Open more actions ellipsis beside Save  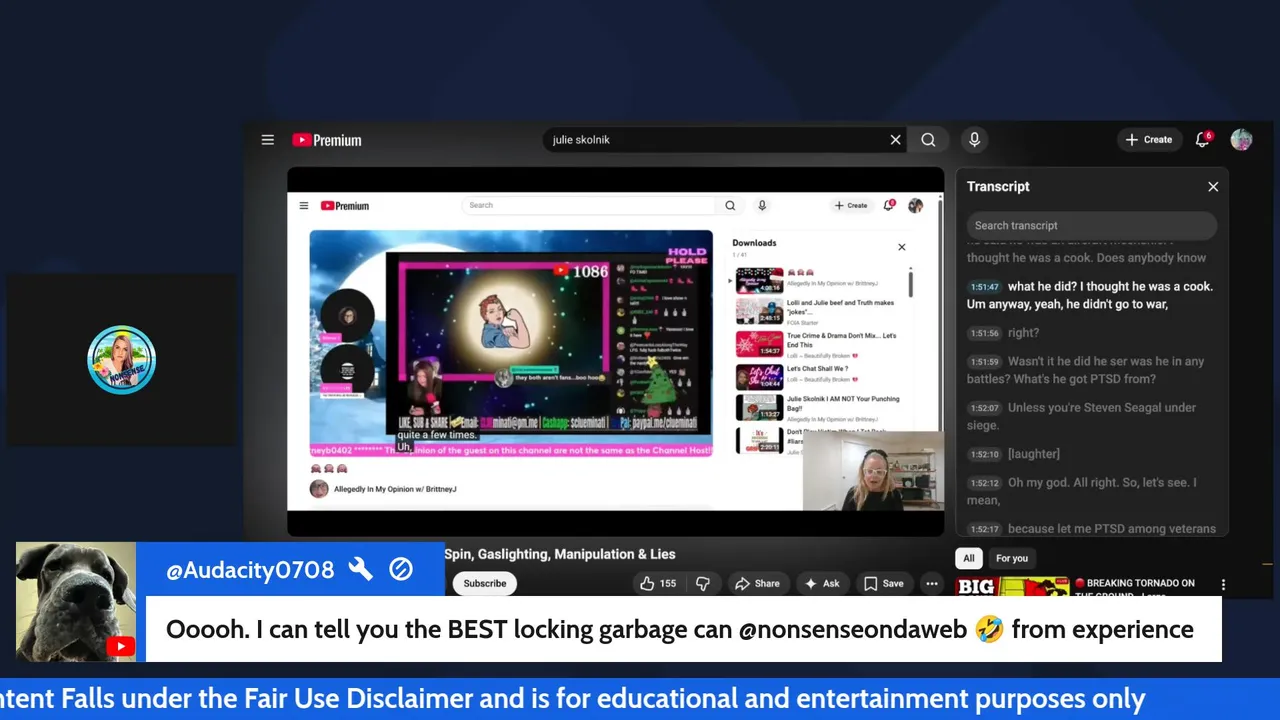click(x=931, y=583)
